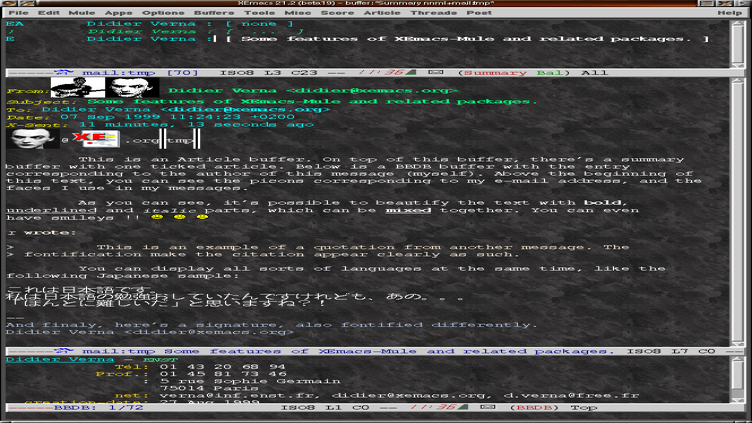Open the Post menu
Screen dimensions: 752x423
479,13
